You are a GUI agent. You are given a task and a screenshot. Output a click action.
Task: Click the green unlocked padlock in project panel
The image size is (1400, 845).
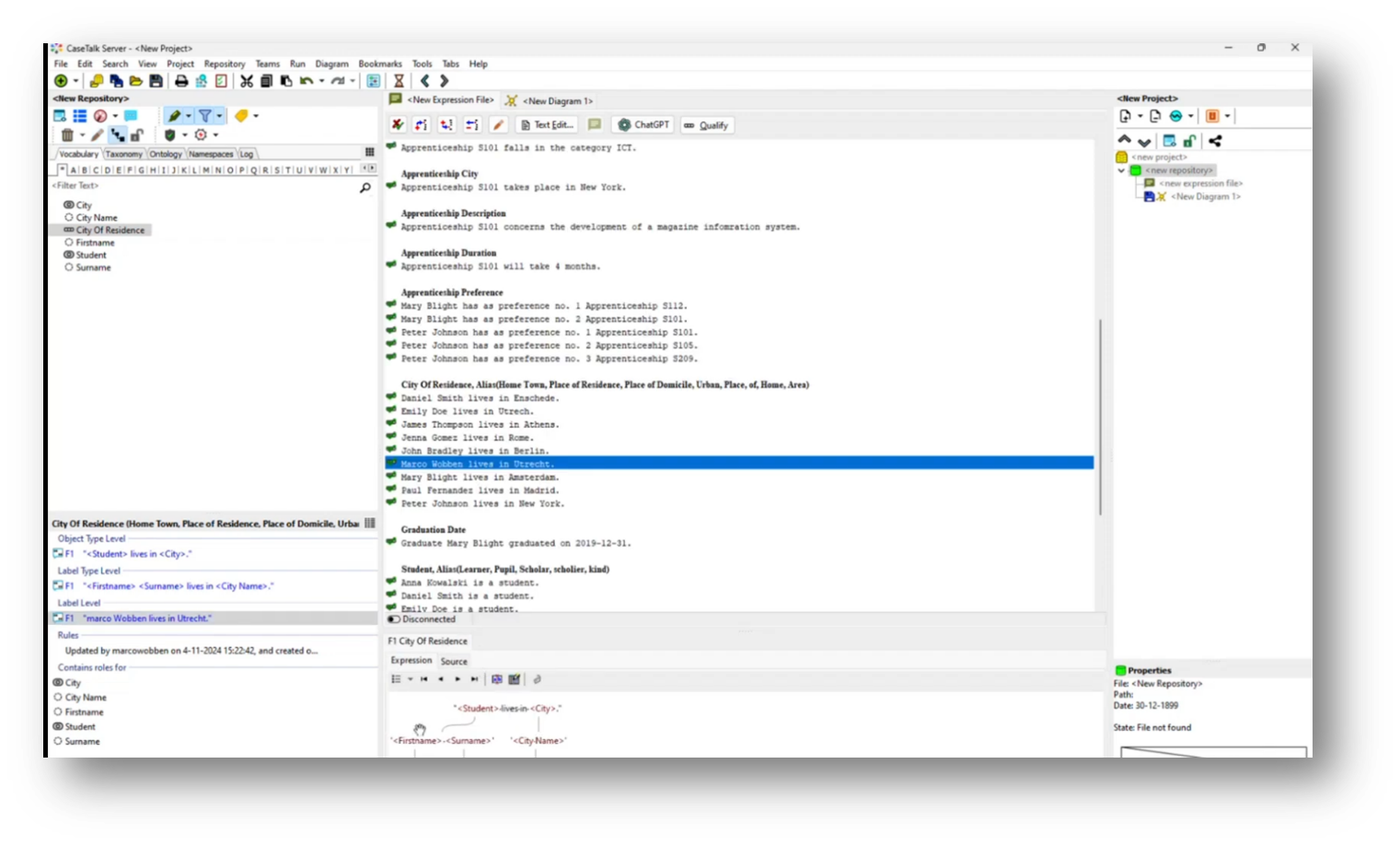[1189, 141]
